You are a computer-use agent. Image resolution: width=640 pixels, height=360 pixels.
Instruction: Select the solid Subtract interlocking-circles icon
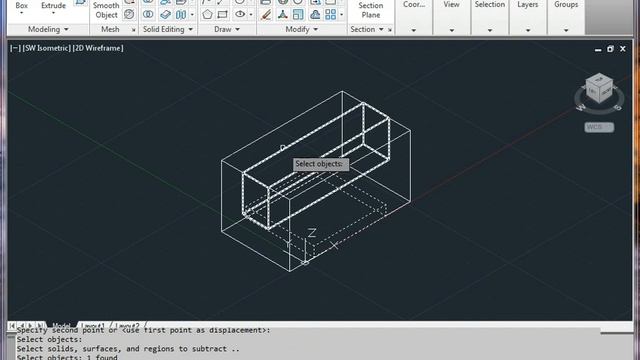tap(148, 15)
